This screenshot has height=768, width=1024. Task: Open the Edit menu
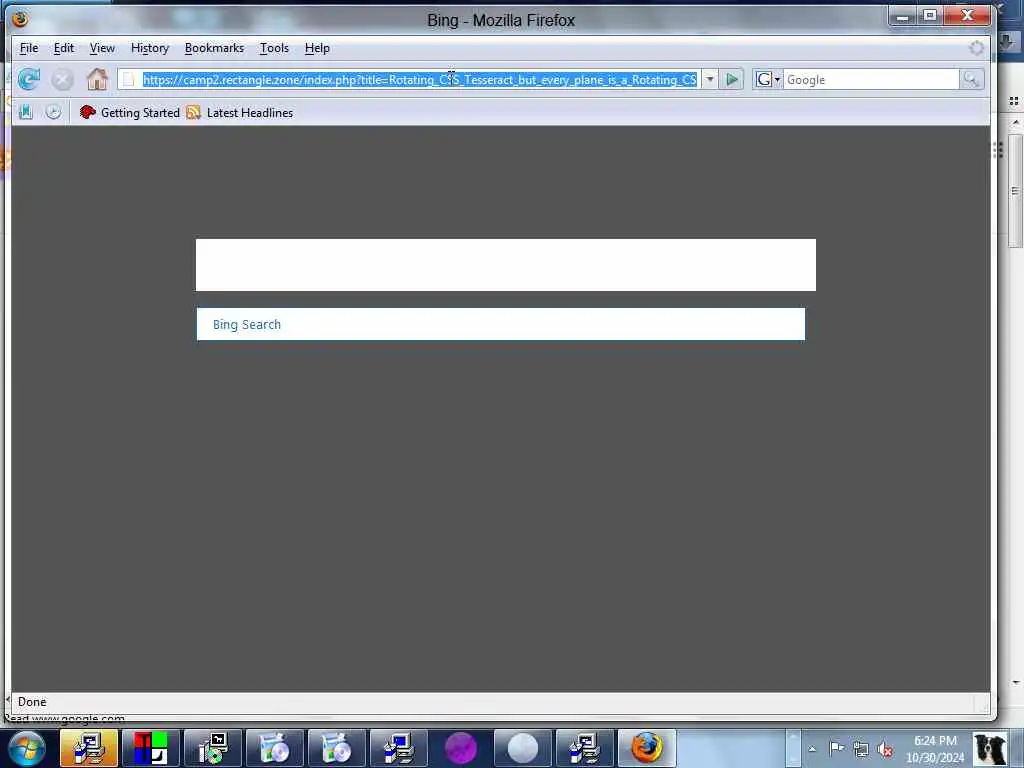coord(63,48)
